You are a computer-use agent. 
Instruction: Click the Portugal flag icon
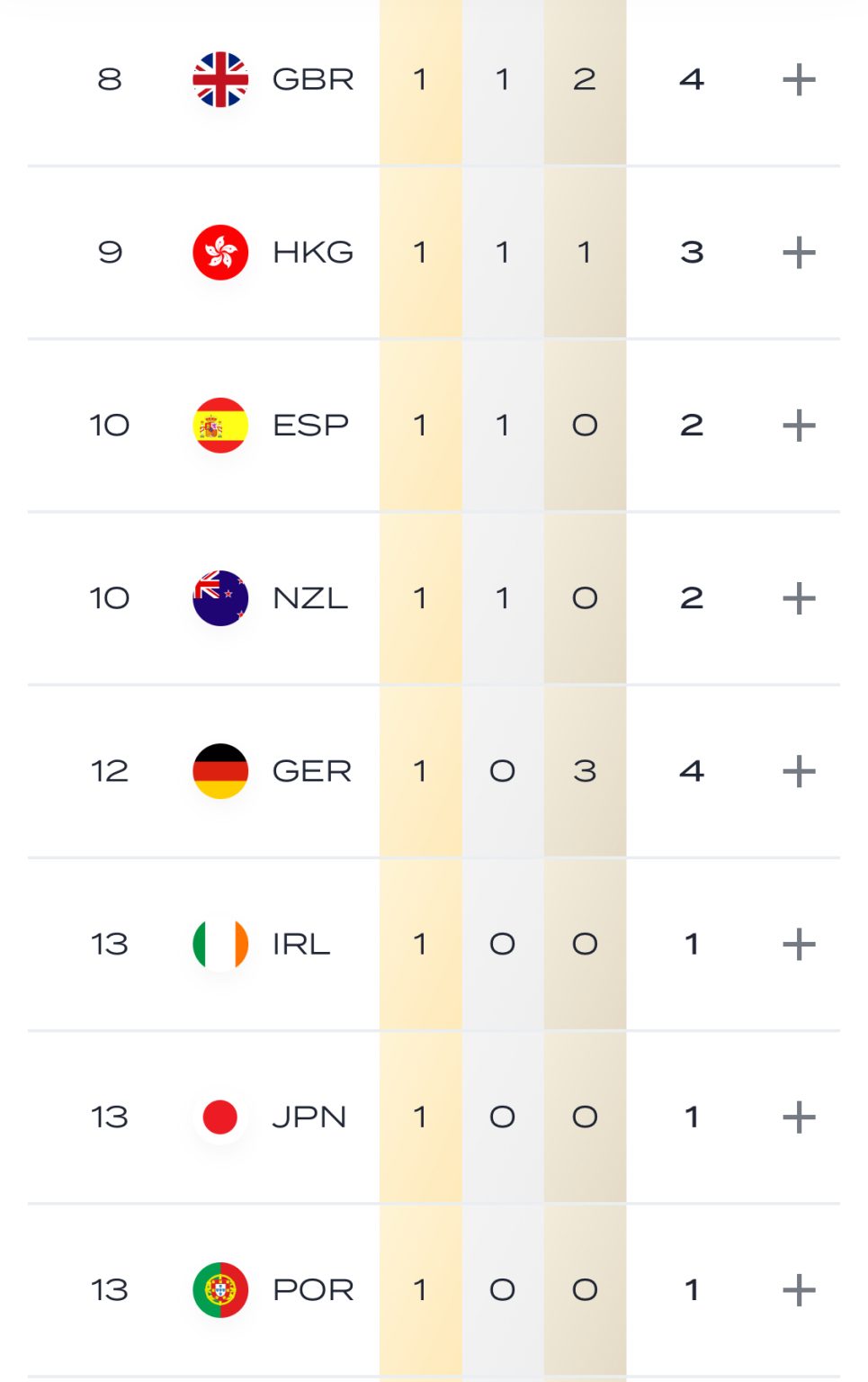220,1289
